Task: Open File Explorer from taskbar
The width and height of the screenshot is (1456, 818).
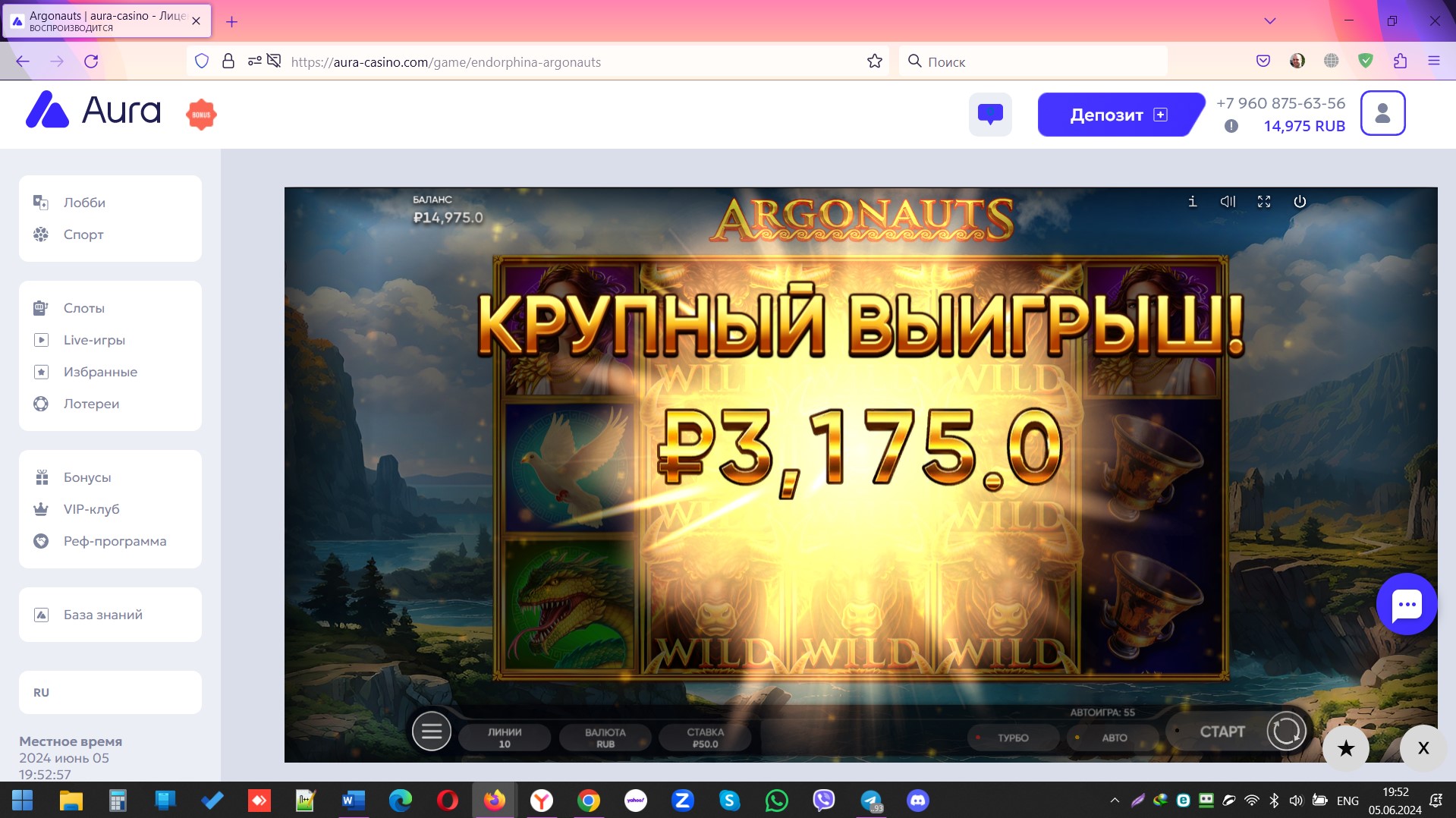Action: click(71, 801)
